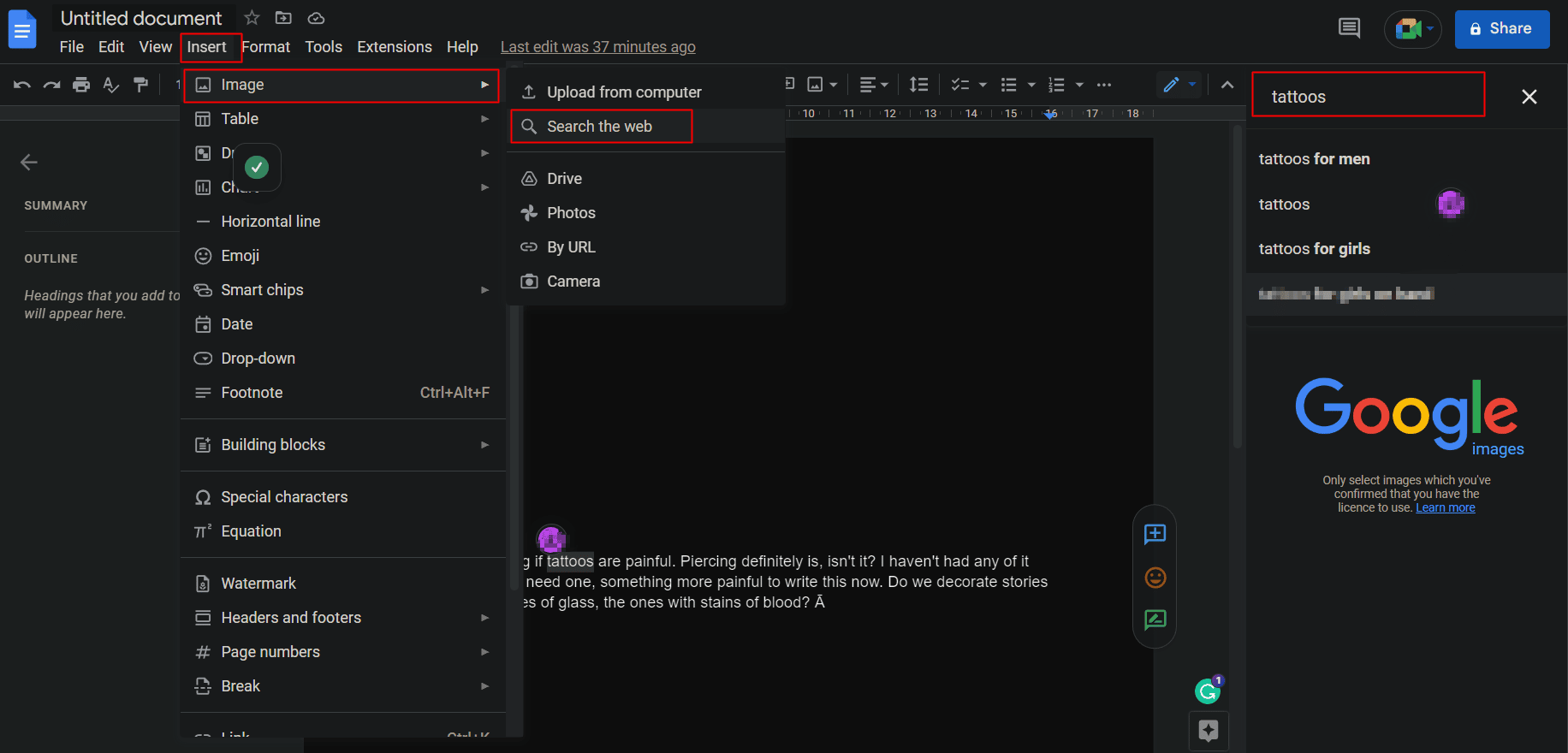Open the View menu
Image resolution: width=1568 pixels, height=753 pixels.
click(x=156, y=47)
